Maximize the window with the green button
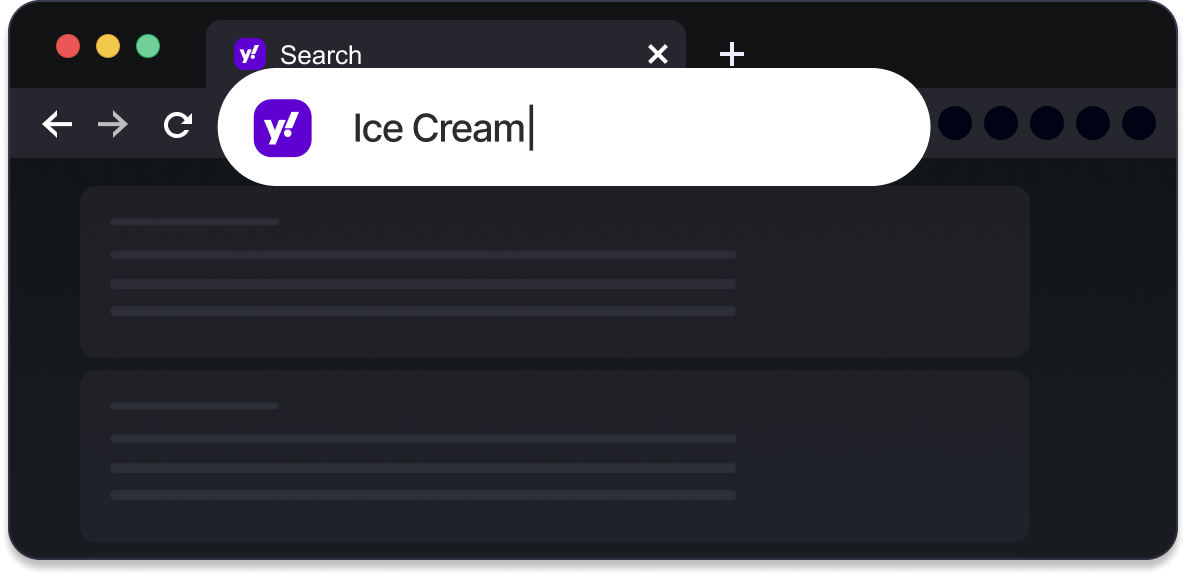Image resolution: width=1186 pixels, height=576 pixels. (148, 46)
